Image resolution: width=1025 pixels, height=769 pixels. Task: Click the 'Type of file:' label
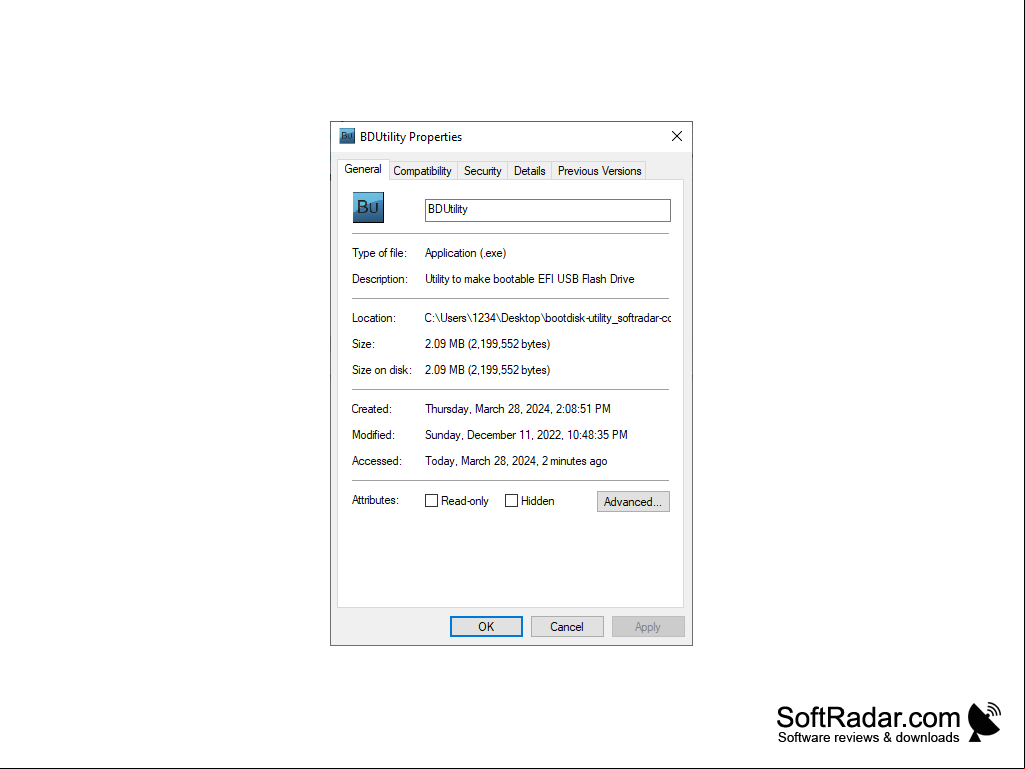click(379, 253)
